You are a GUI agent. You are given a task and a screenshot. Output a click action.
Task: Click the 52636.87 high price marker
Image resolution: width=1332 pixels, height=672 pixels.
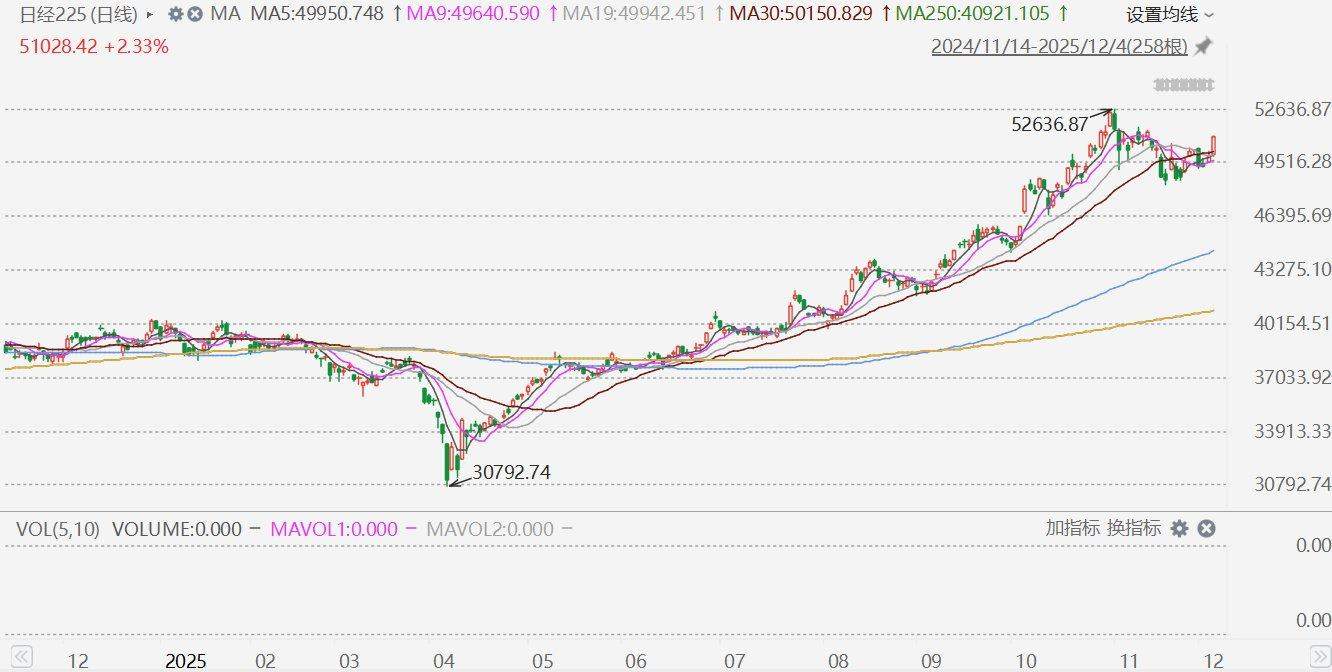(1049, 125)
